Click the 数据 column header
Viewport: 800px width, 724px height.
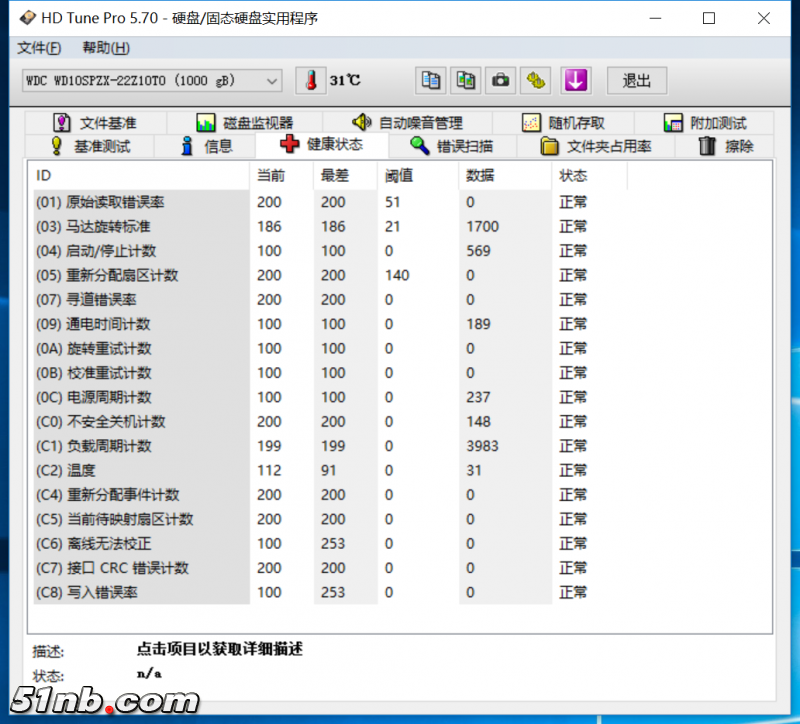click(x=480, y=176)
